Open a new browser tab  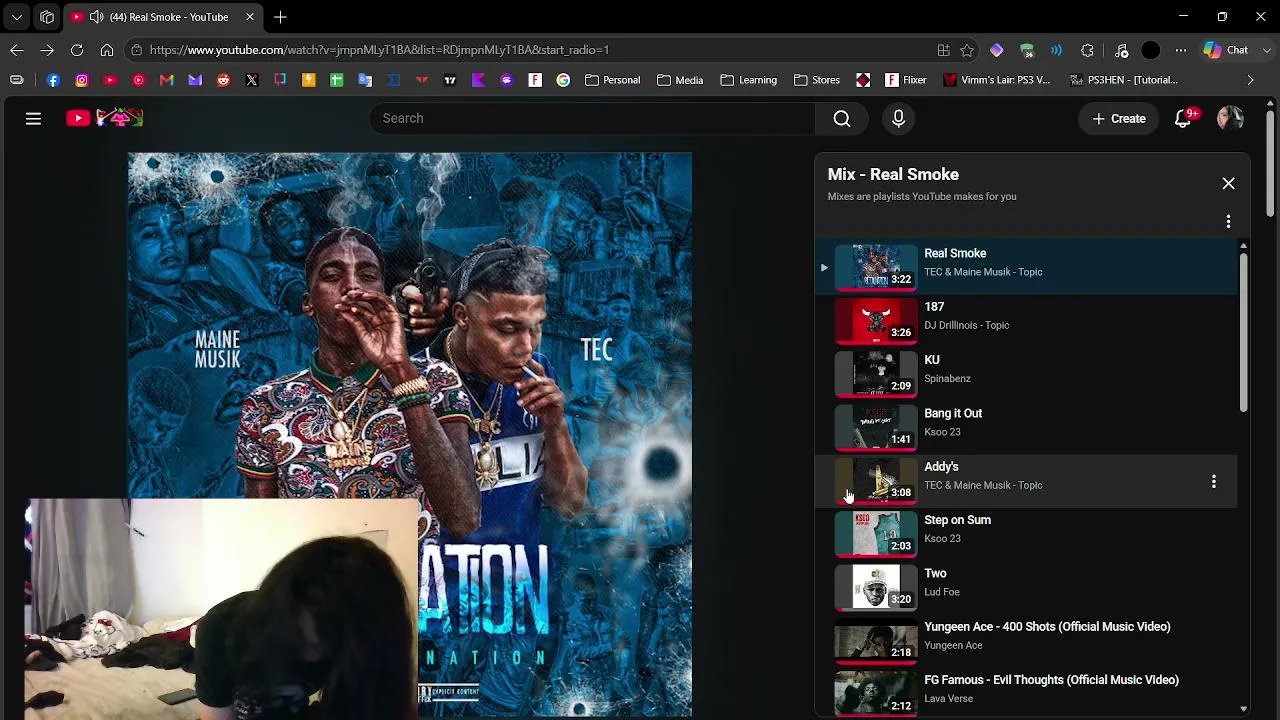tap(281, 17)
